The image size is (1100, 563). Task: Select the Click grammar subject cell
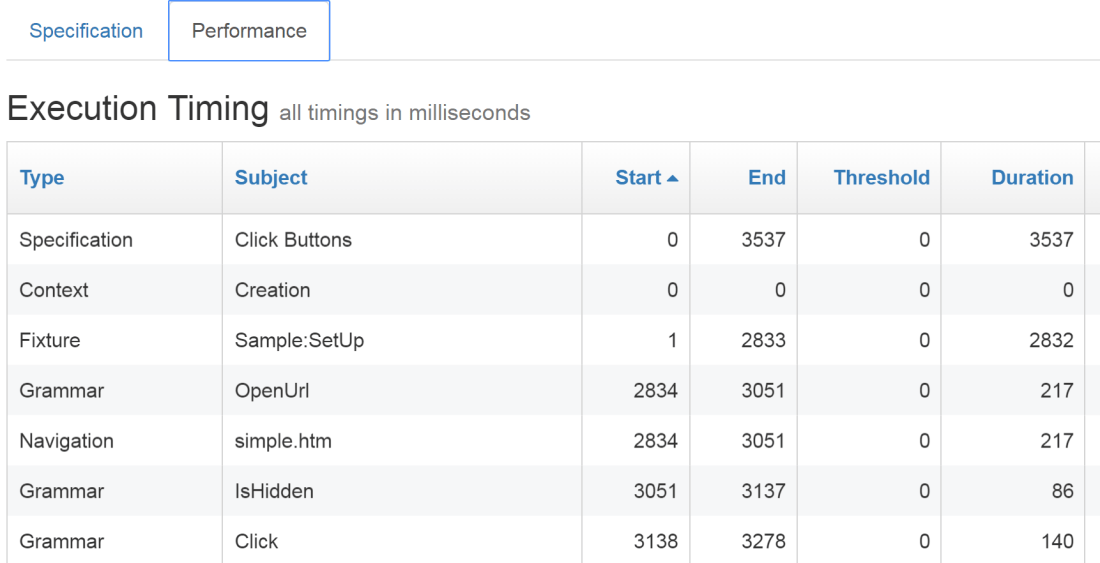256,541
